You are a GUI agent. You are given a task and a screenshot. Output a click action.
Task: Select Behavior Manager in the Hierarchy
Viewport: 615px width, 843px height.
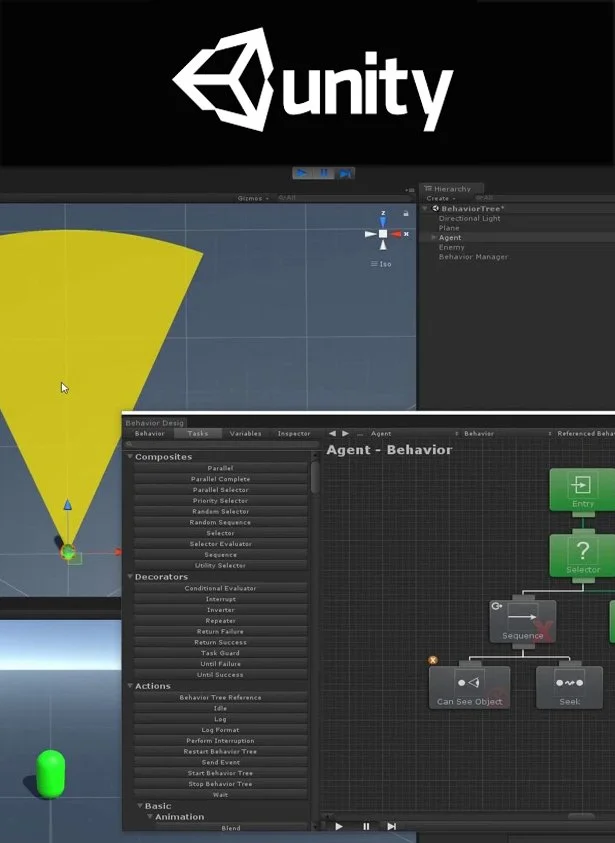click(473, 257)
